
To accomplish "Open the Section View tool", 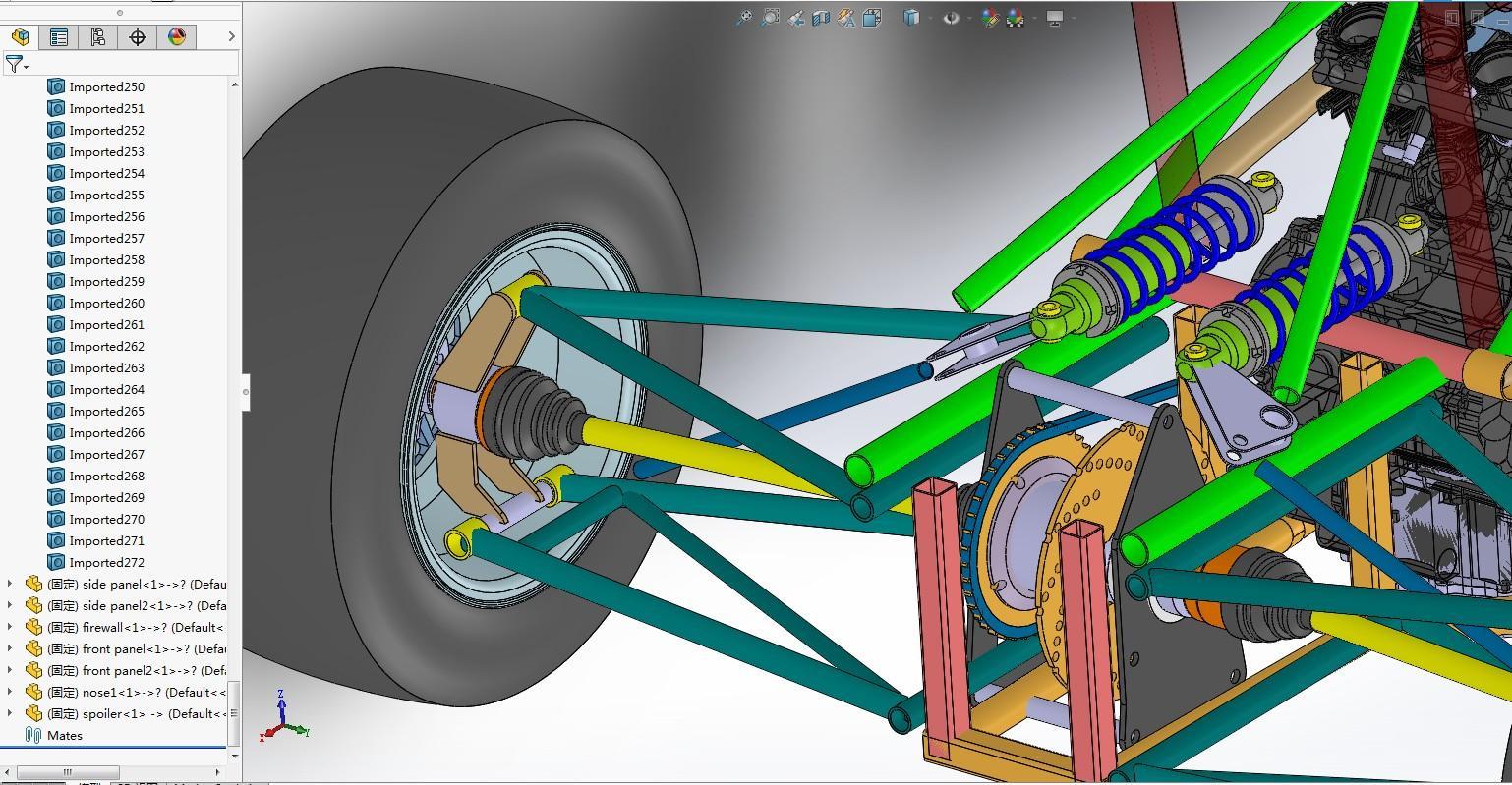I will click(821, 18).
